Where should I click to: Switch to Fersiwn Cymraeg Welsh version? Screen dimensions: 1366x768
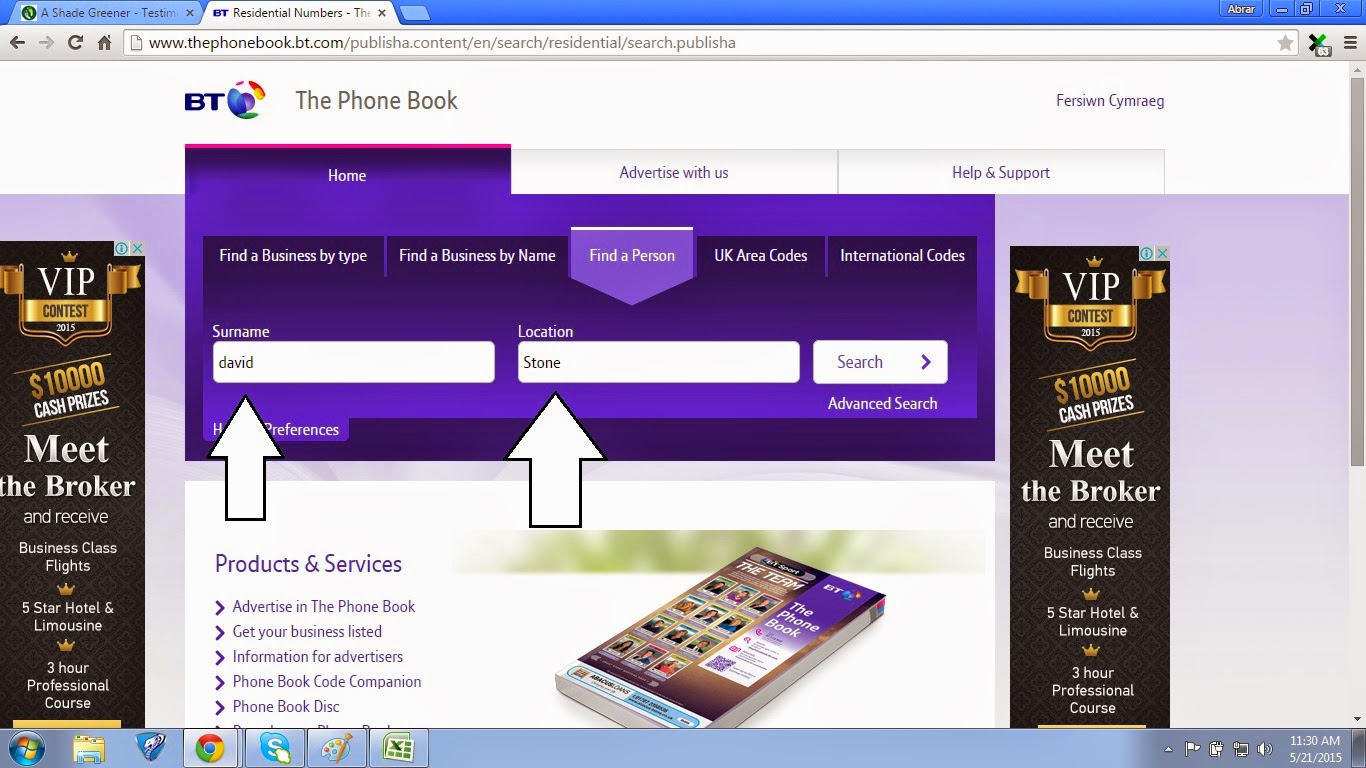pyautogui.click(x=1110, y=101)
